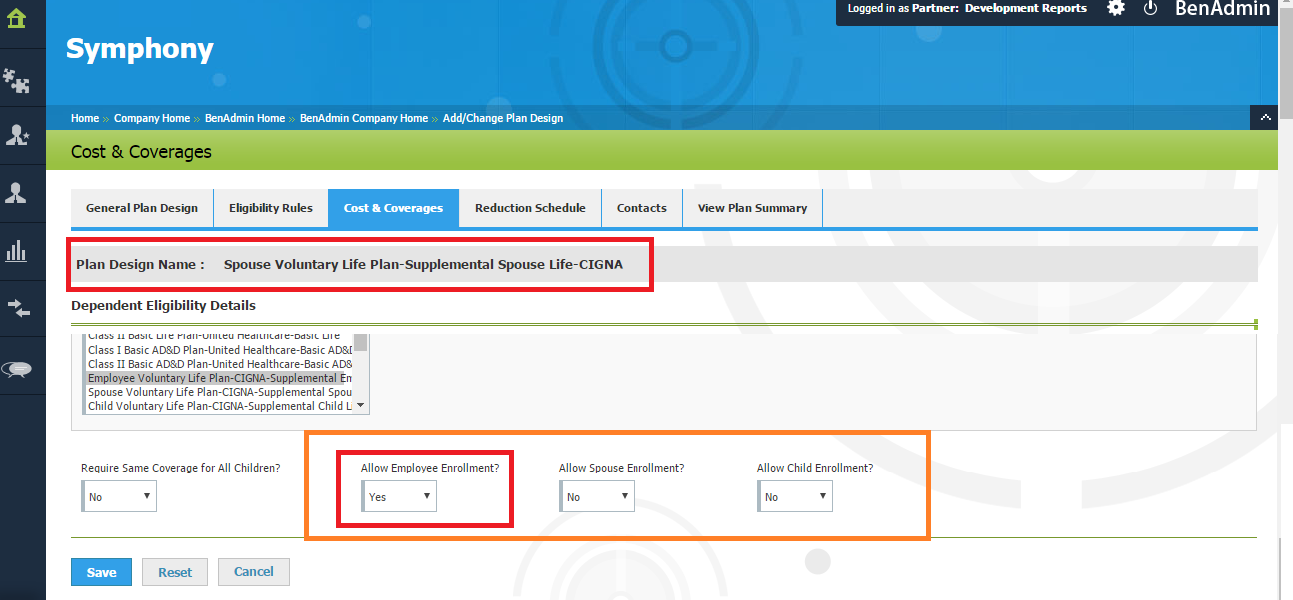The height and width of the screenshot is (600, 1293).
Task: Collapse the header with the up chevron
Action: coord(1264,118)
